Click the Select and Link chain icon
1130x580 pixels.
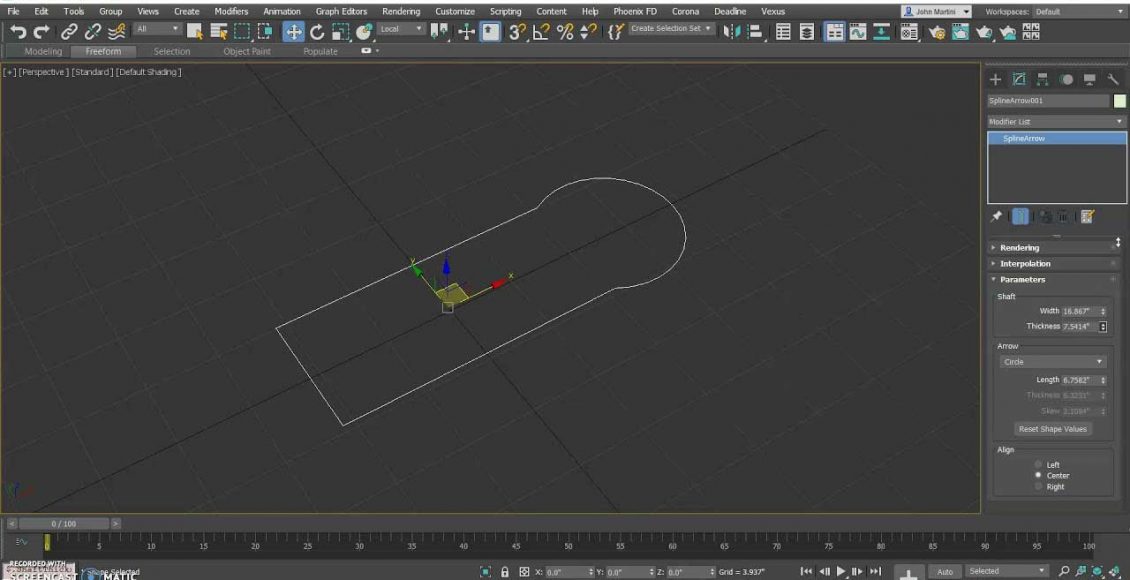pos(68,30)
